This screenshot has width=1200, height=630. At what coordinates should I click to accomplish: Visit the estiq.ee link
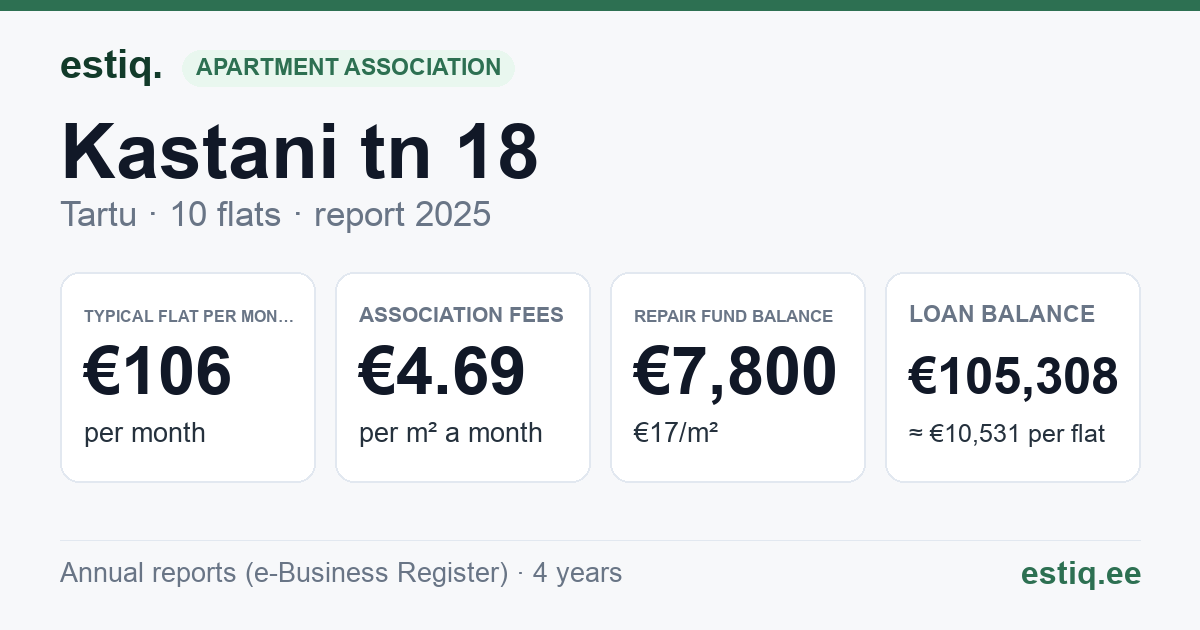(1081, 573)
